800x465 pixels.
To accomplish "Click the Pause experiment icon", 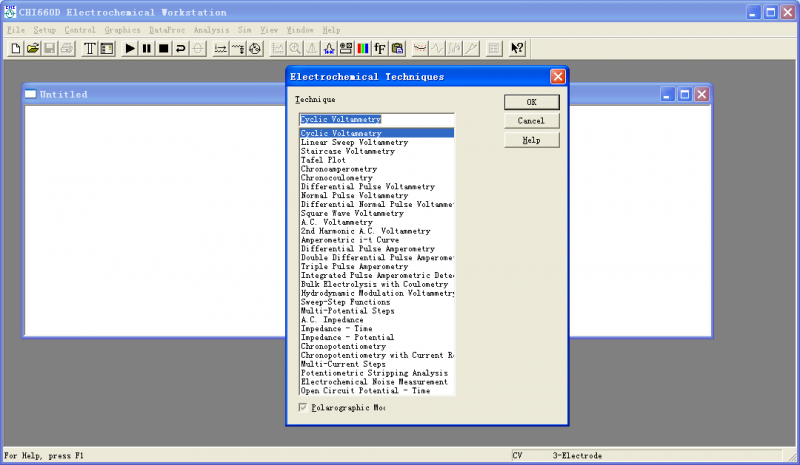I will (x=146, y=48).
